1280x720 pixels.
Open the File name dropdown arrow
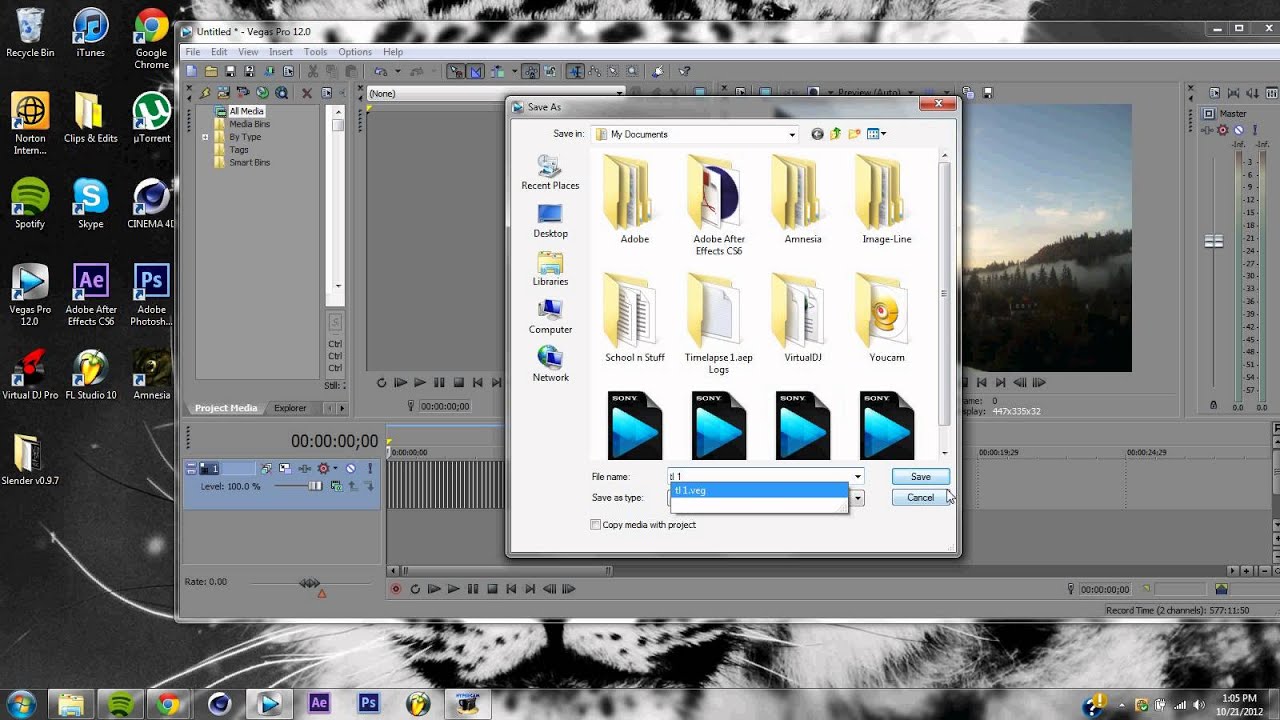(857, 477)
